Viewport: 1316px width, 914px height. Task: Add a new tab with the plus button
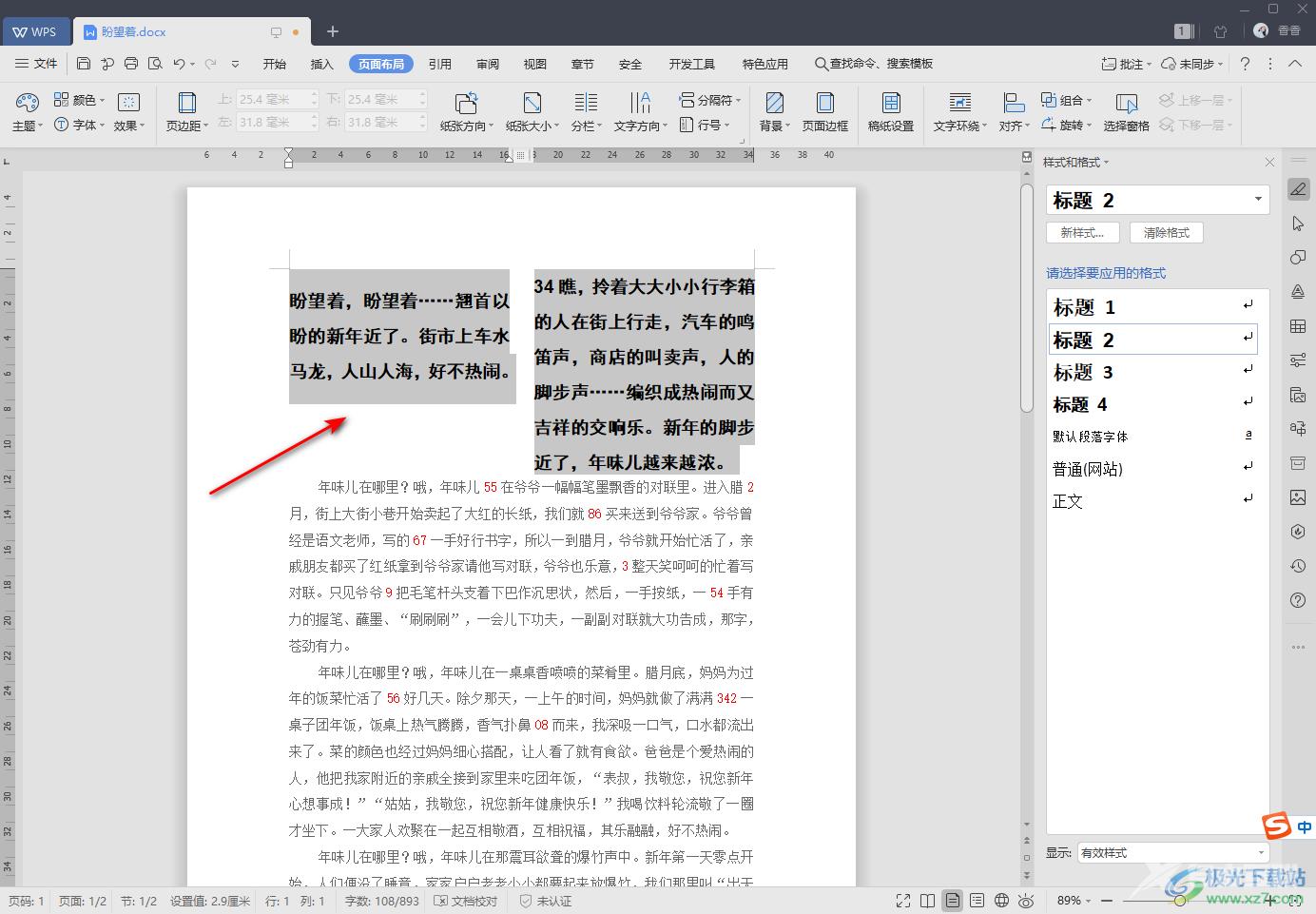tap(333, 31)
